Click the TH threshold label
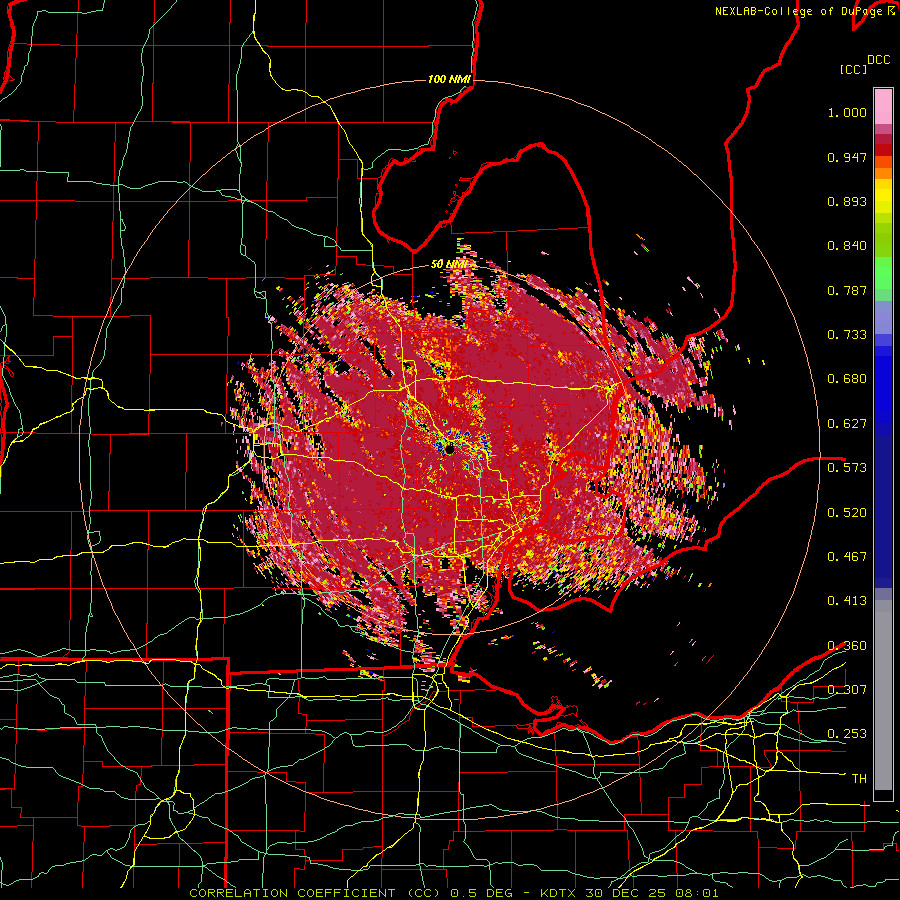This screenshot has width=900, height=900. 859,779
